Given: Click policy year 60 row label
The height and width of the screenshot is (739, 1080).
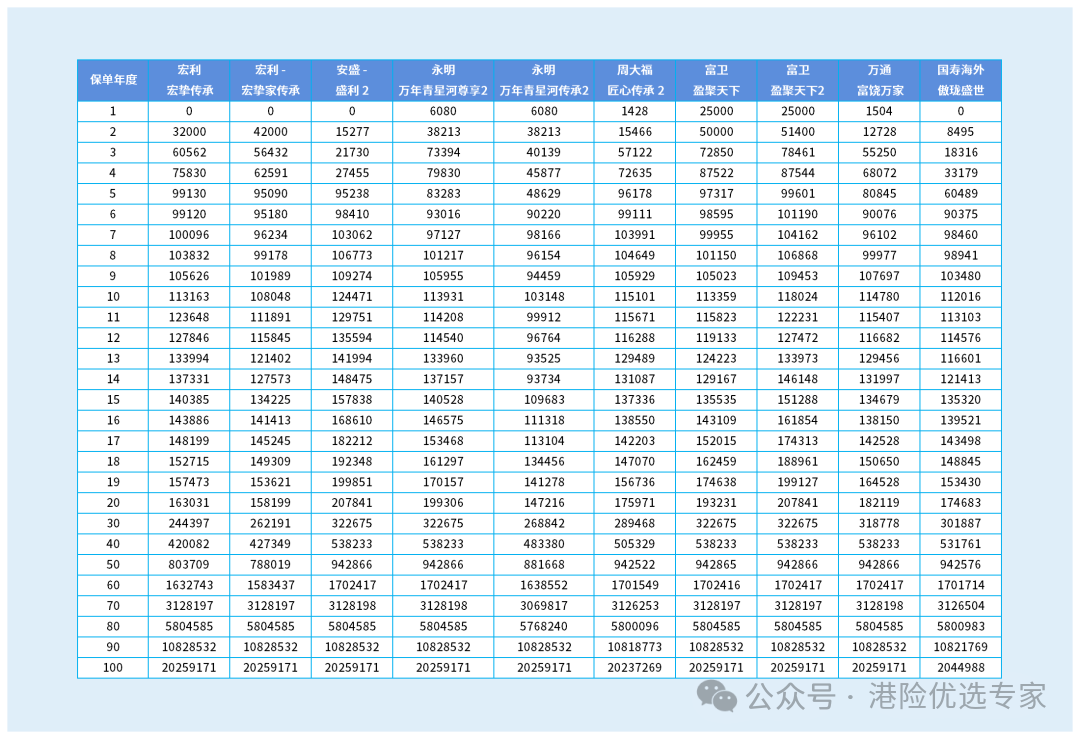Looking at the screenshot, I should pos(113,585).
